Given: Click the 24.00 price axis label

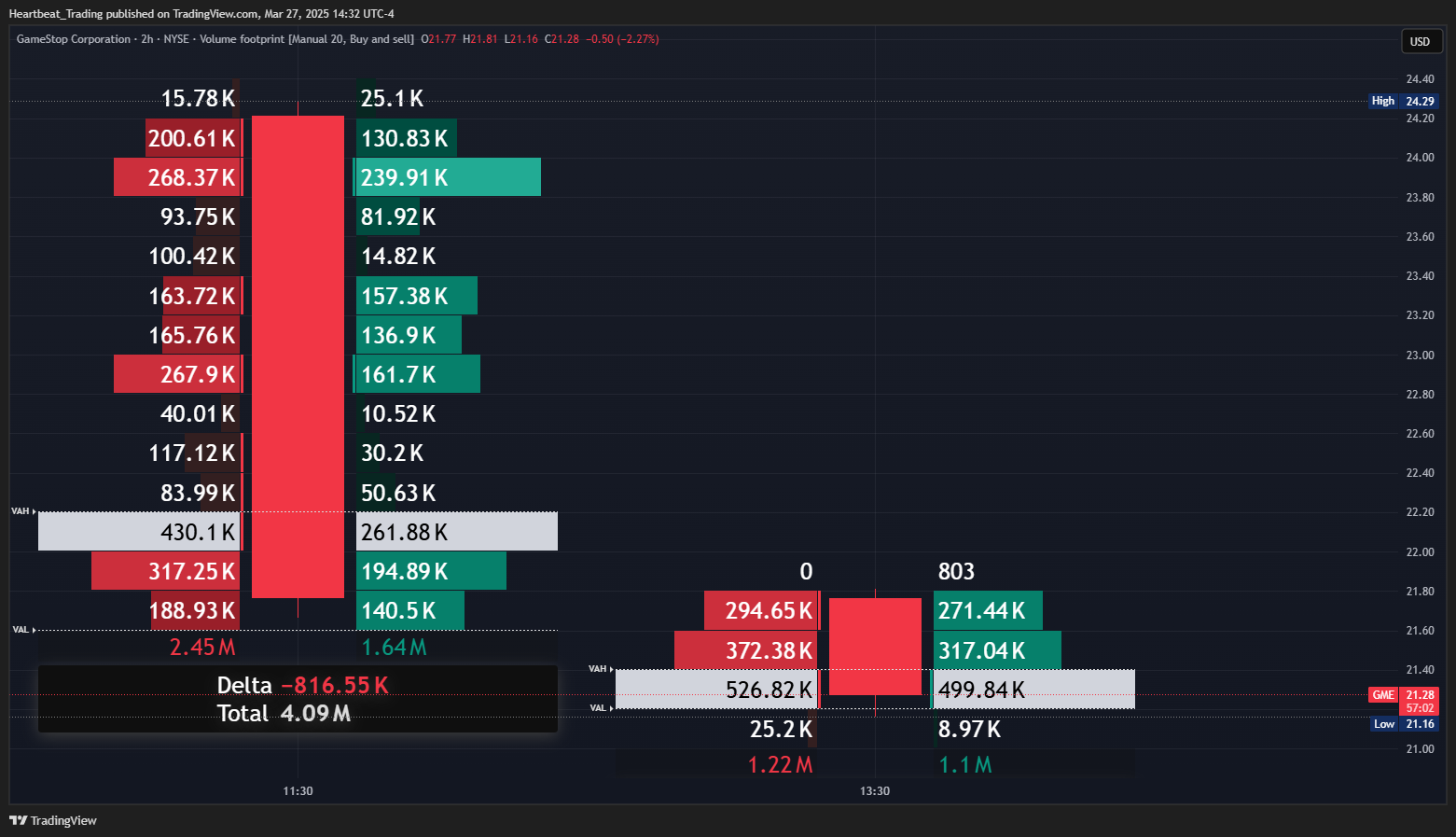Looking at the screenshot, I should click(x=1420, y=158).
